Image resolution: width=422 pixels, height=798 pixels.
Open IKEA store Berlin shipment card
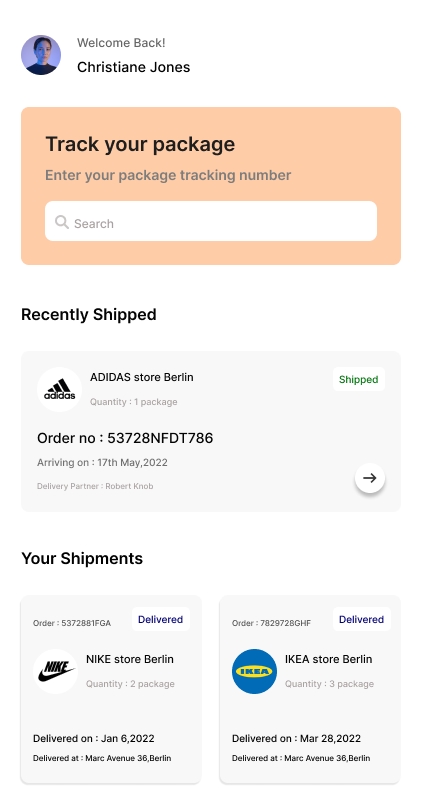click(310, 689)
